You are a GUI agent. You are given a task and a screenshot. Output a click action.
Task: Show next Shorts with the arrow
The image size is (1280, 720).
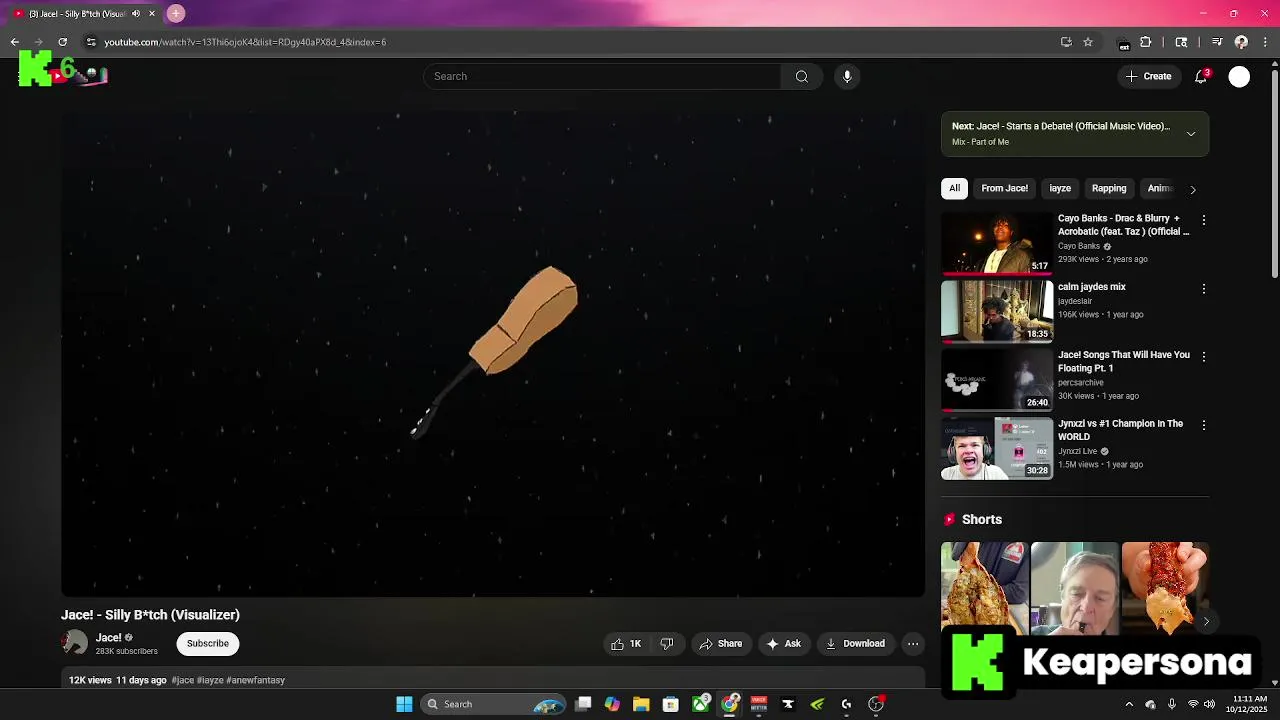pyautogui.click(x=1206, y=621)
